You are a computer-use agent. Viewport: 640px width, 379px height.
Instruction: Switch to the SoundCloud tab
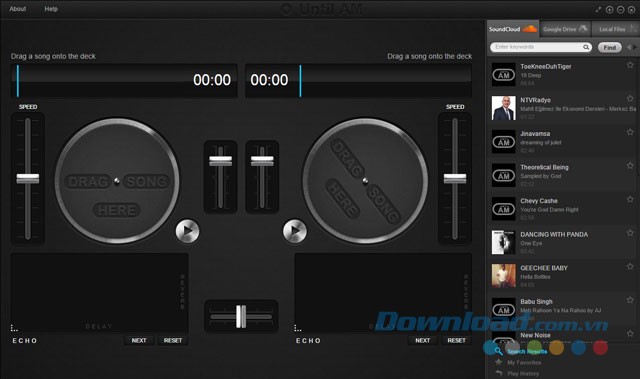[513, 29]
